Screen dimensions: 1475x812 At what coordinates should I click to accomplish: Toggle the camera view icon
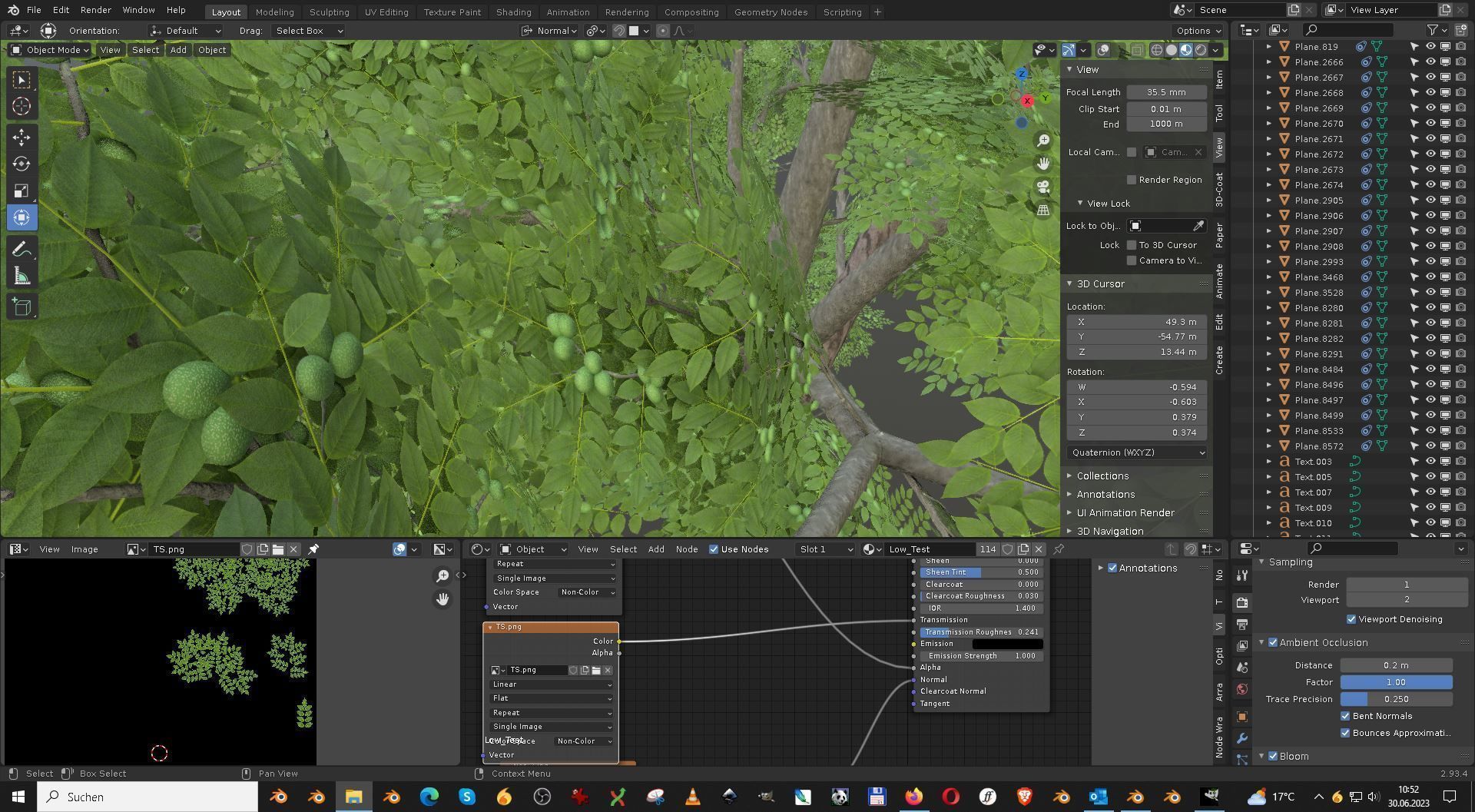[x=1043, y=187]
